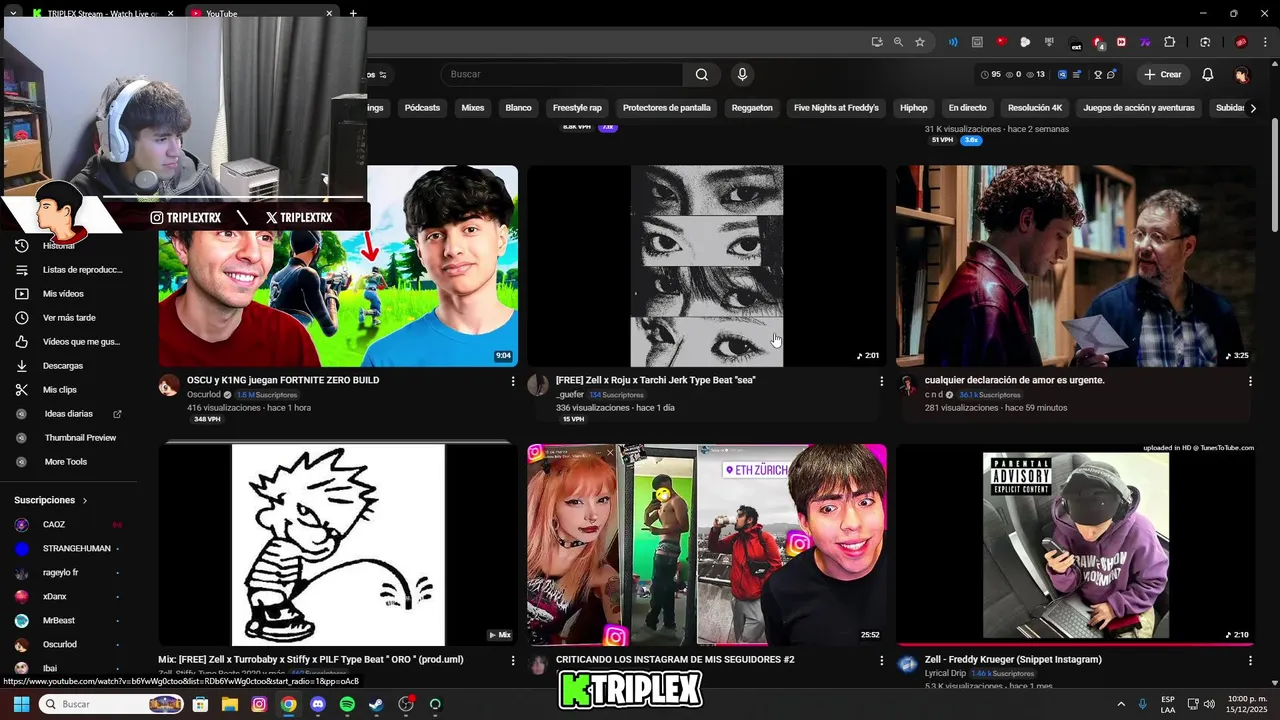Image resolution: width=1280 pixels, height=720 pixels.
Task: Open options for Zell - Freddy Krueger video
Action: [1250, 660]
